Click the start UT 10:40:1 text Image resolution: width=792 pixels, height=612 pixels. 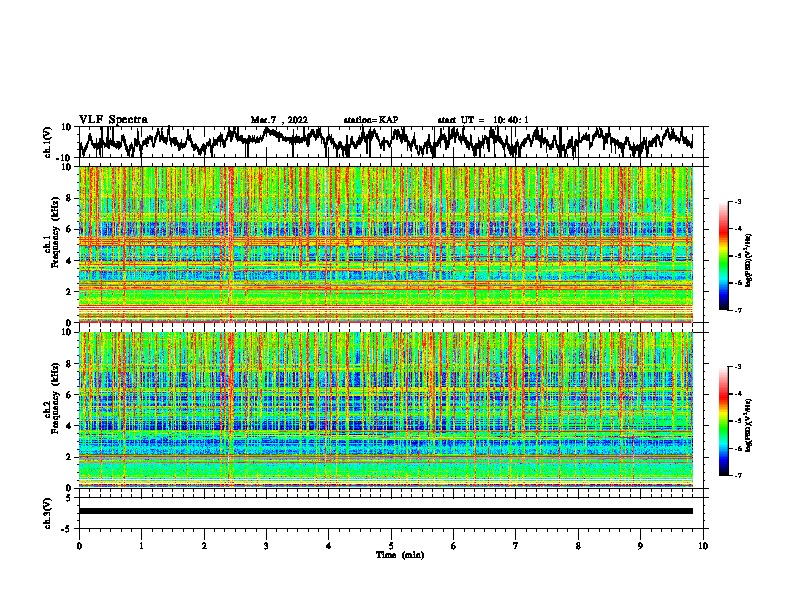coord(483,120)
